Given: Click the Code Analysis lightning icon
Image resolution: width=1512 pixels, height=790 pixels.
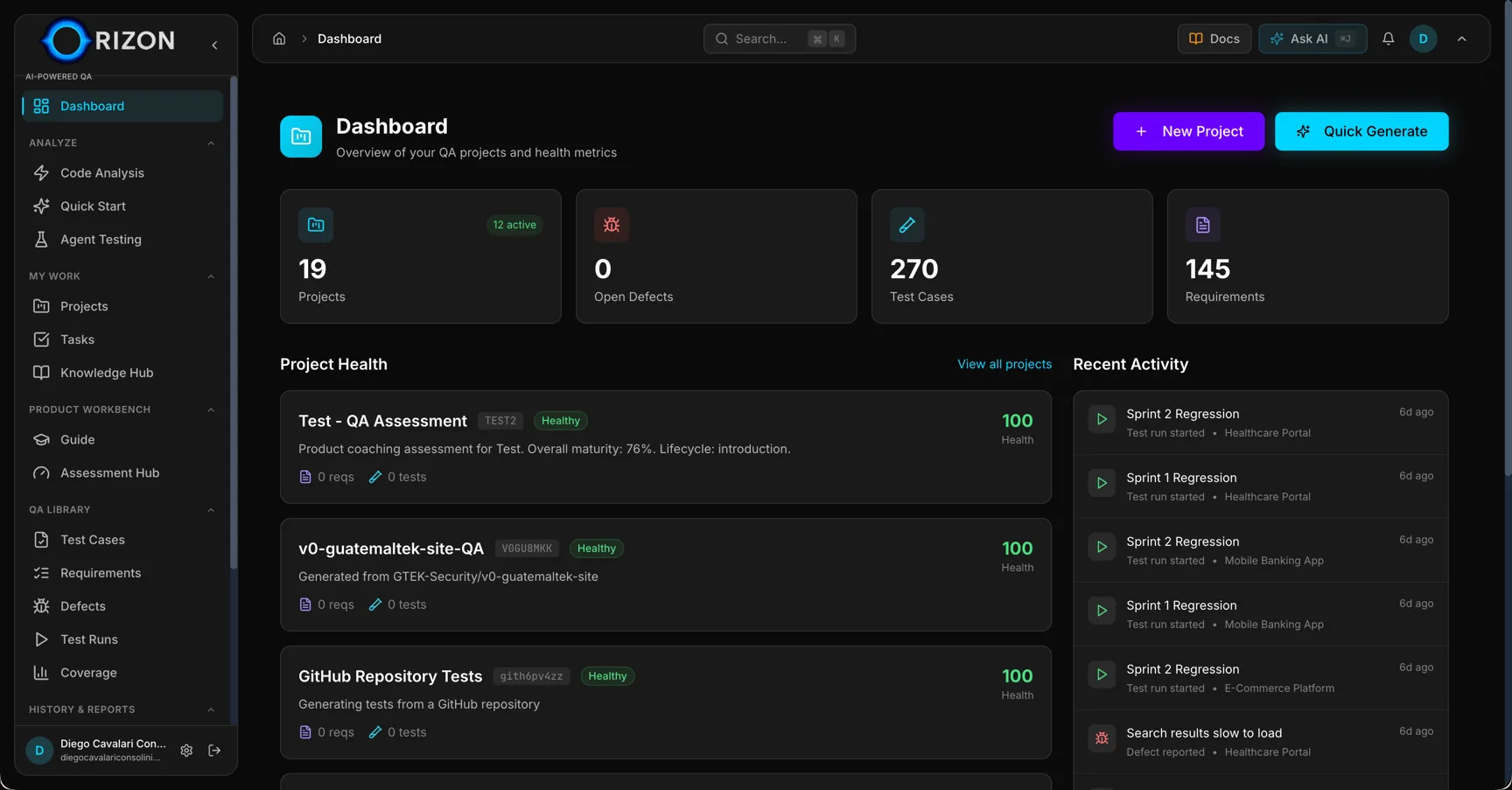Looking at the screenshot, I should (41, 172).
